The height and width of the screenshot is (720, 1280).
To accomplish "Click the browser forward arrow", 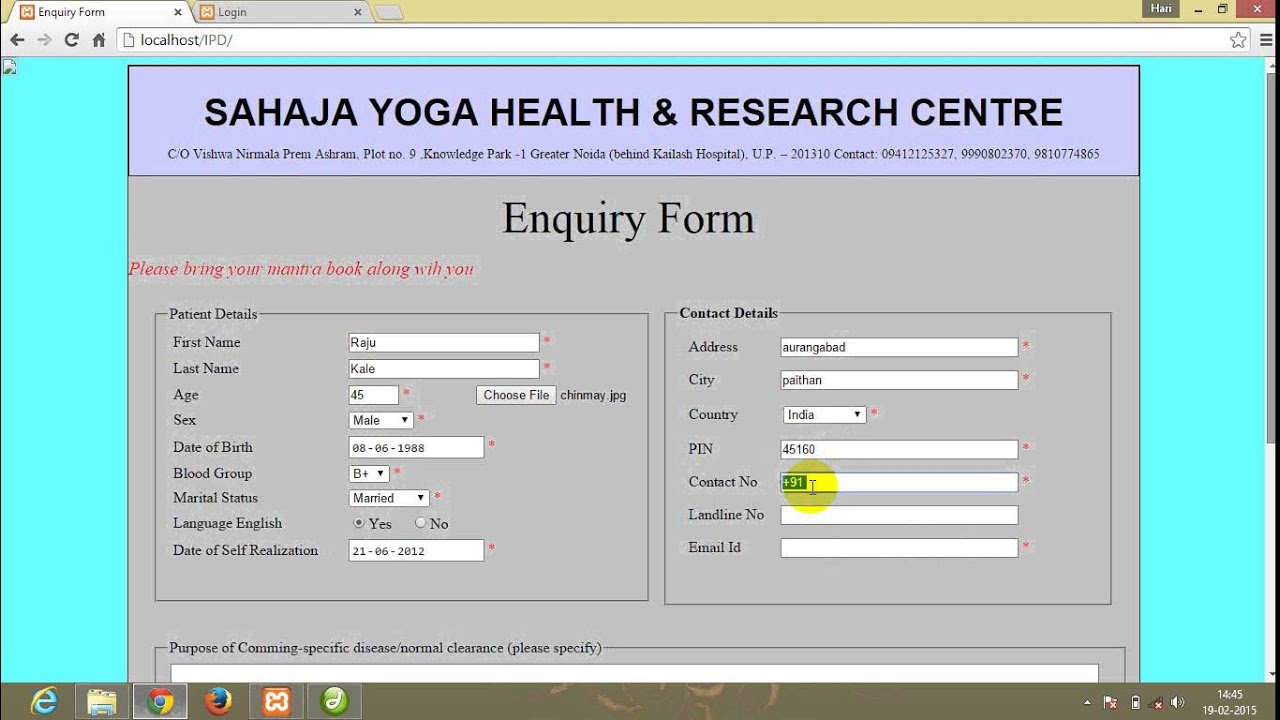I will (x=44, y=40).
